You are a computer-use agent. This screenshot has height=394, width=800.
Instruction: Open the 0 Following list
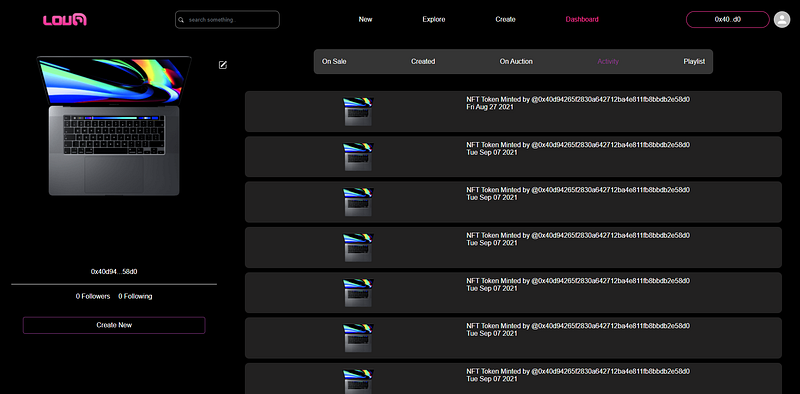(x=135, y=296)
